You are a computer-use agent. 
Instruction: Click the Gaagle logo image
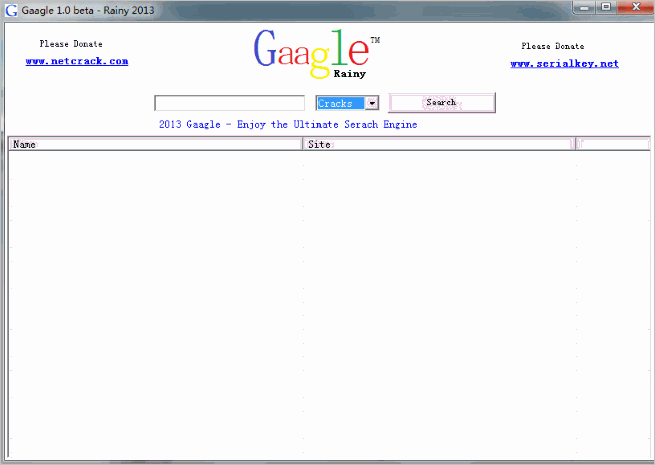coord(317,53)
